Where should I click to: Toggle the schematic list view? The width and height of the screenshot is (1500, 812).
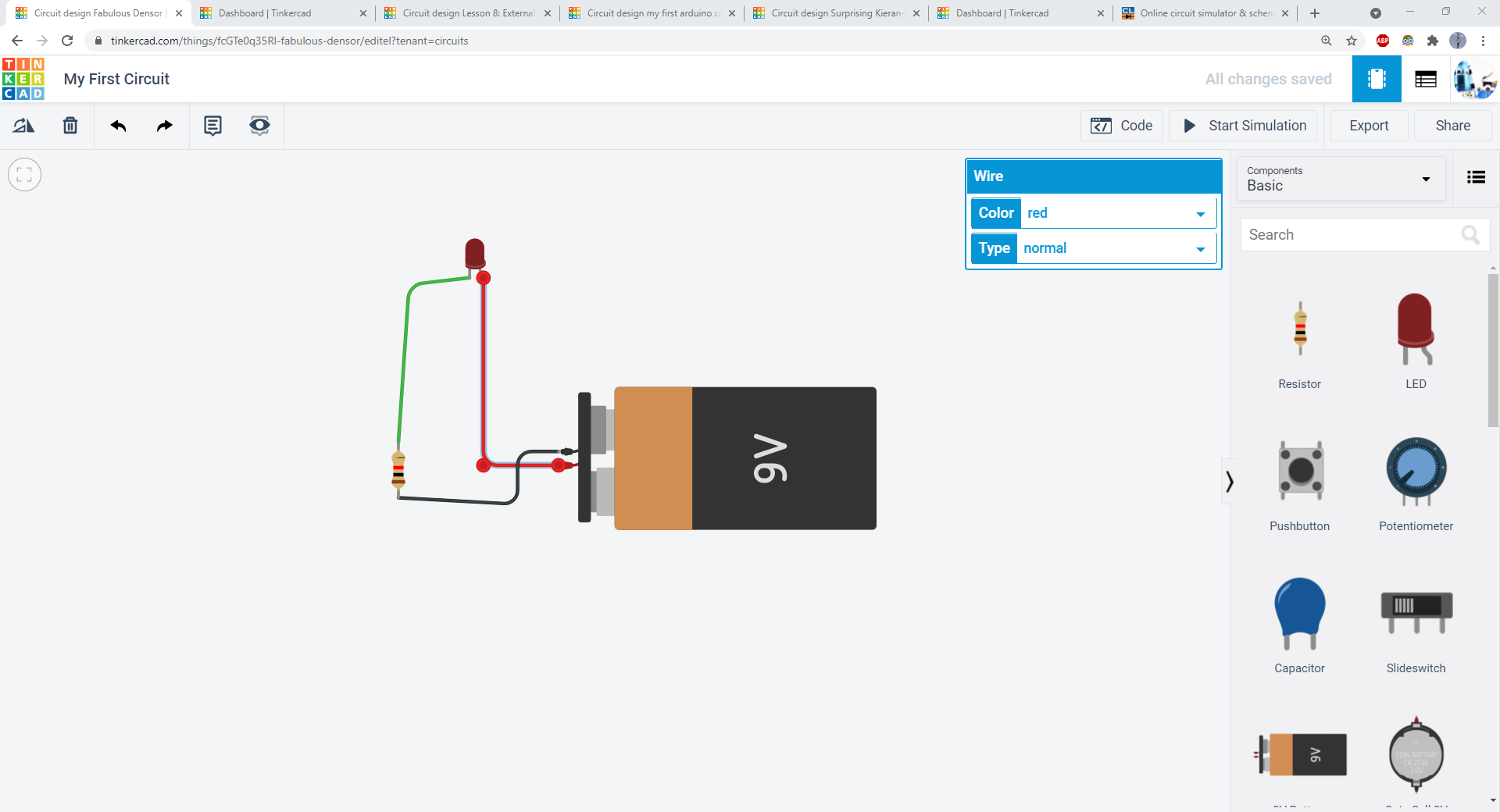point(1425,78)
